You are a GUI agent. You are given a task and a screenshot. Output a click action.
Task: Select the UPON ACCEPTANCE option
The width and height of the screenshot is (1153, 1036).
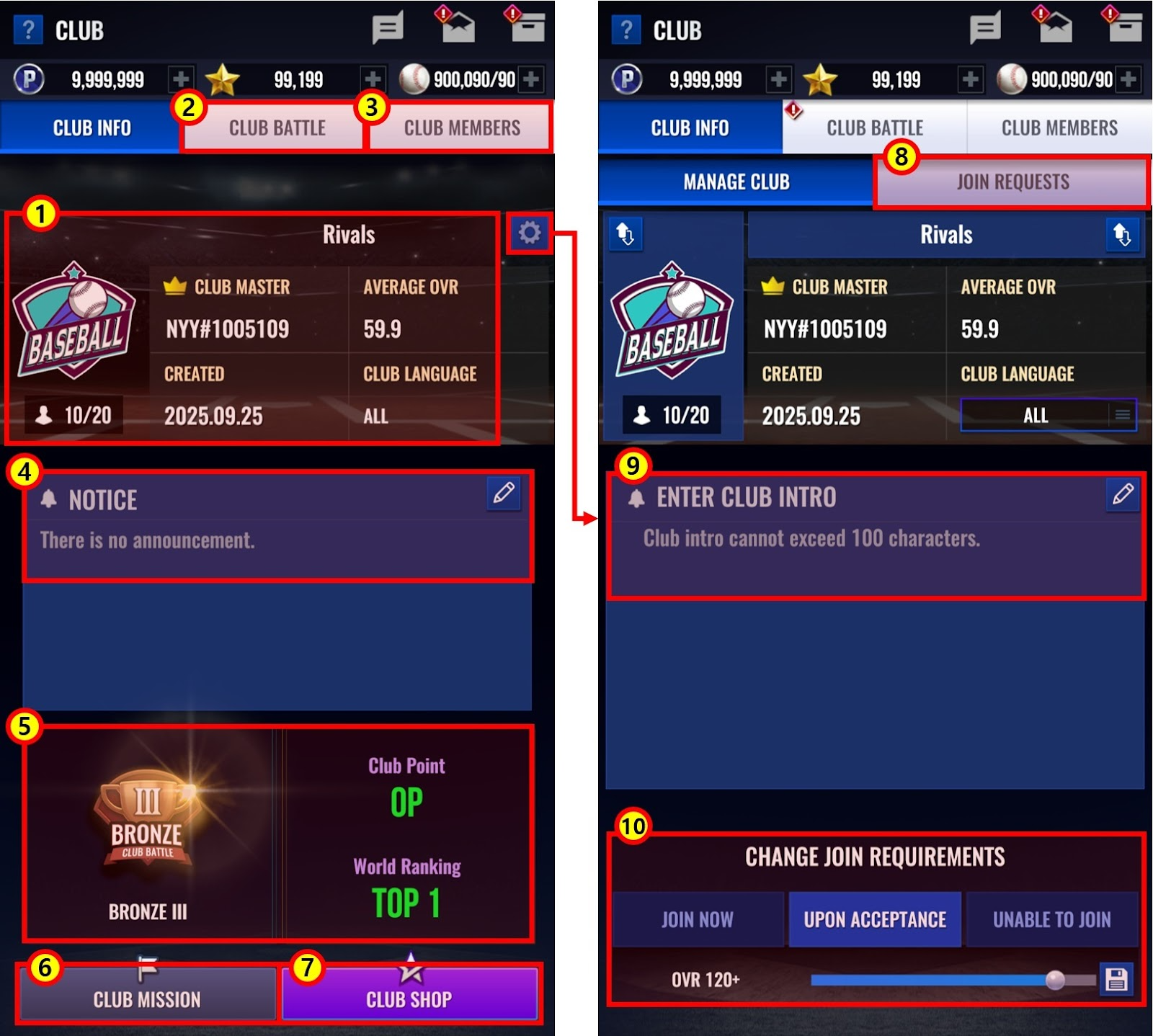(x=875, y=919)
